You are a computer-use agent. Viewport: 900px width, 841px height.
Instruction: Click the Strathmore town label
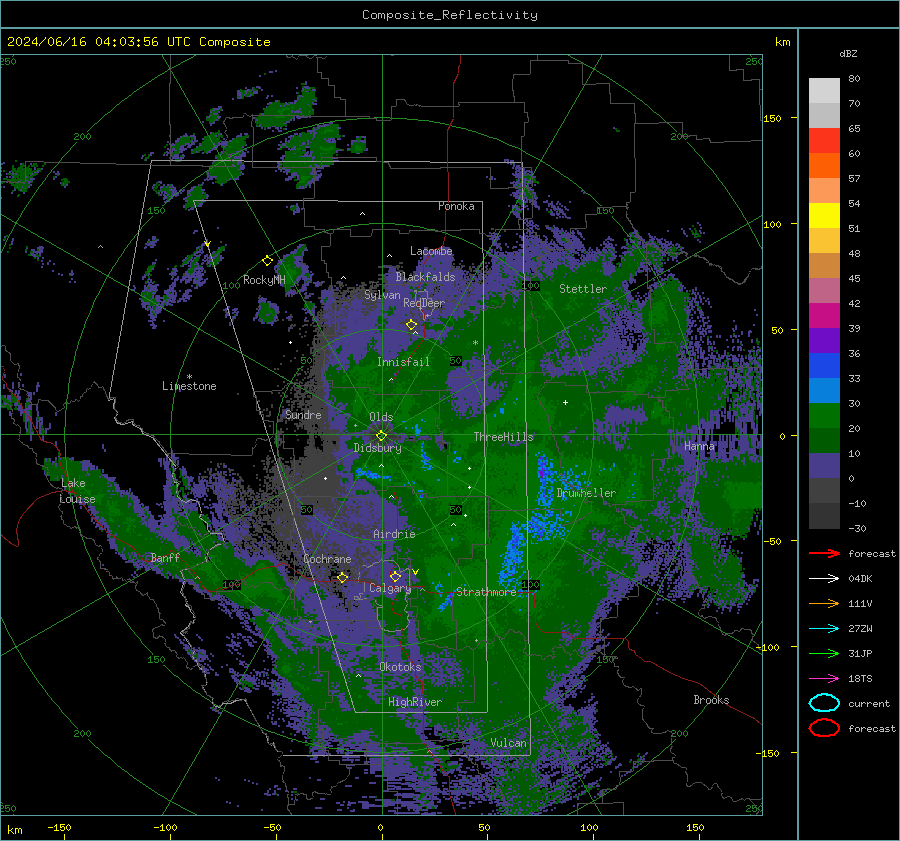coord(486,592)
